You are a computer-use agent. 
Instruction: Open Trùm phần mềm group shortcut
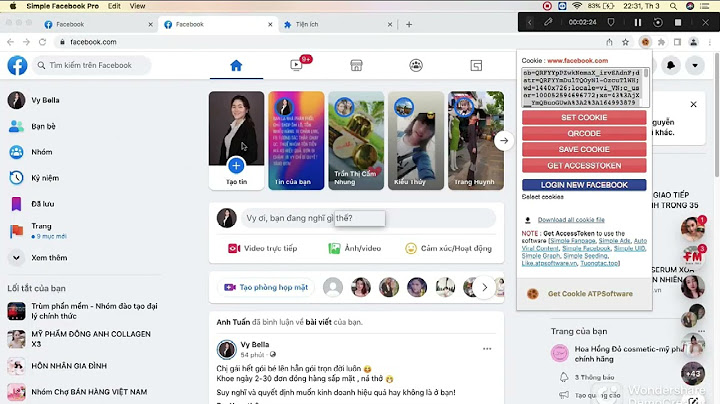(83, 311)
